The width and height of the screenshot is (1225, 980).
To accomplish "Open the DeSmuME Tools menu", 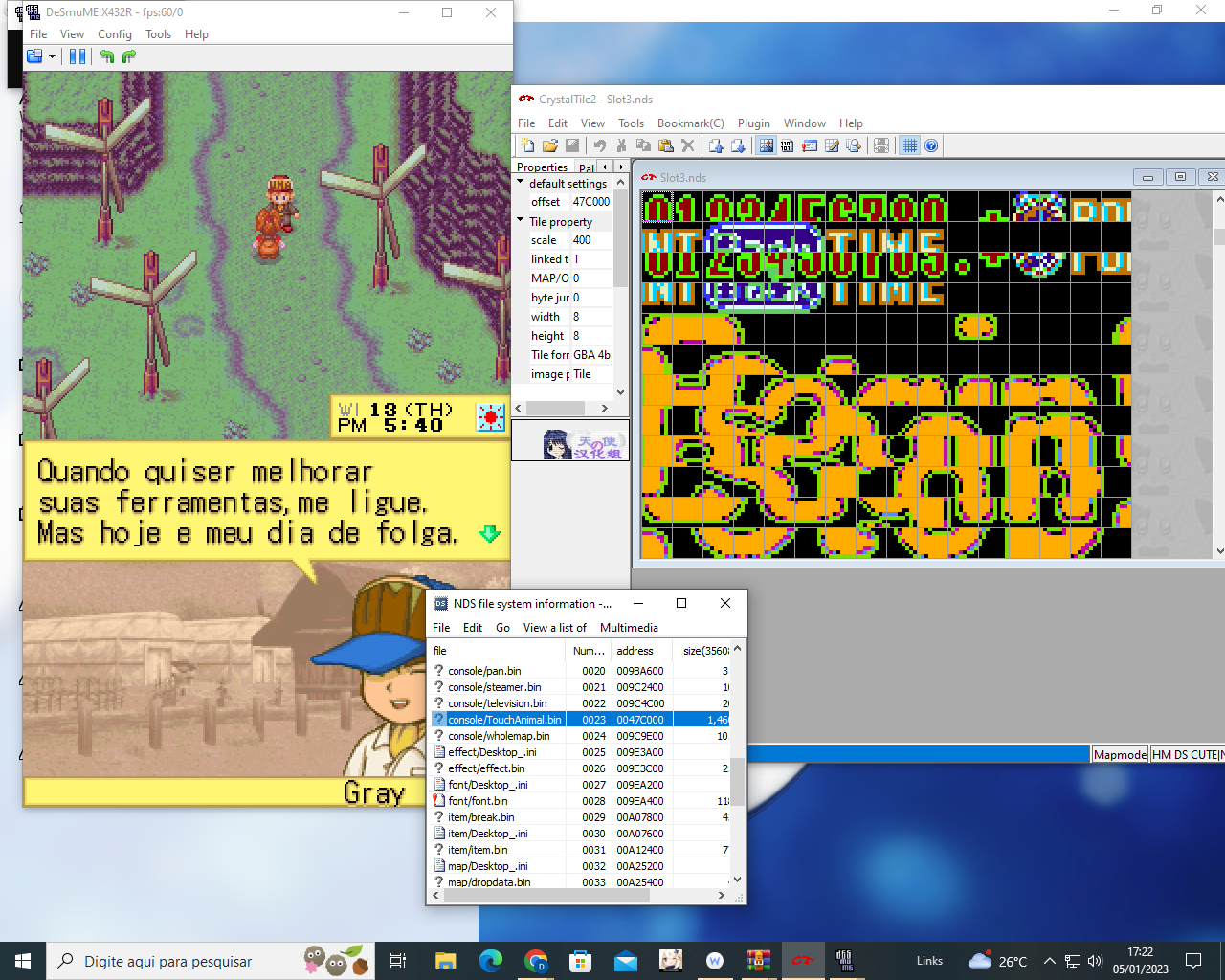I will (x=158, y=33).
